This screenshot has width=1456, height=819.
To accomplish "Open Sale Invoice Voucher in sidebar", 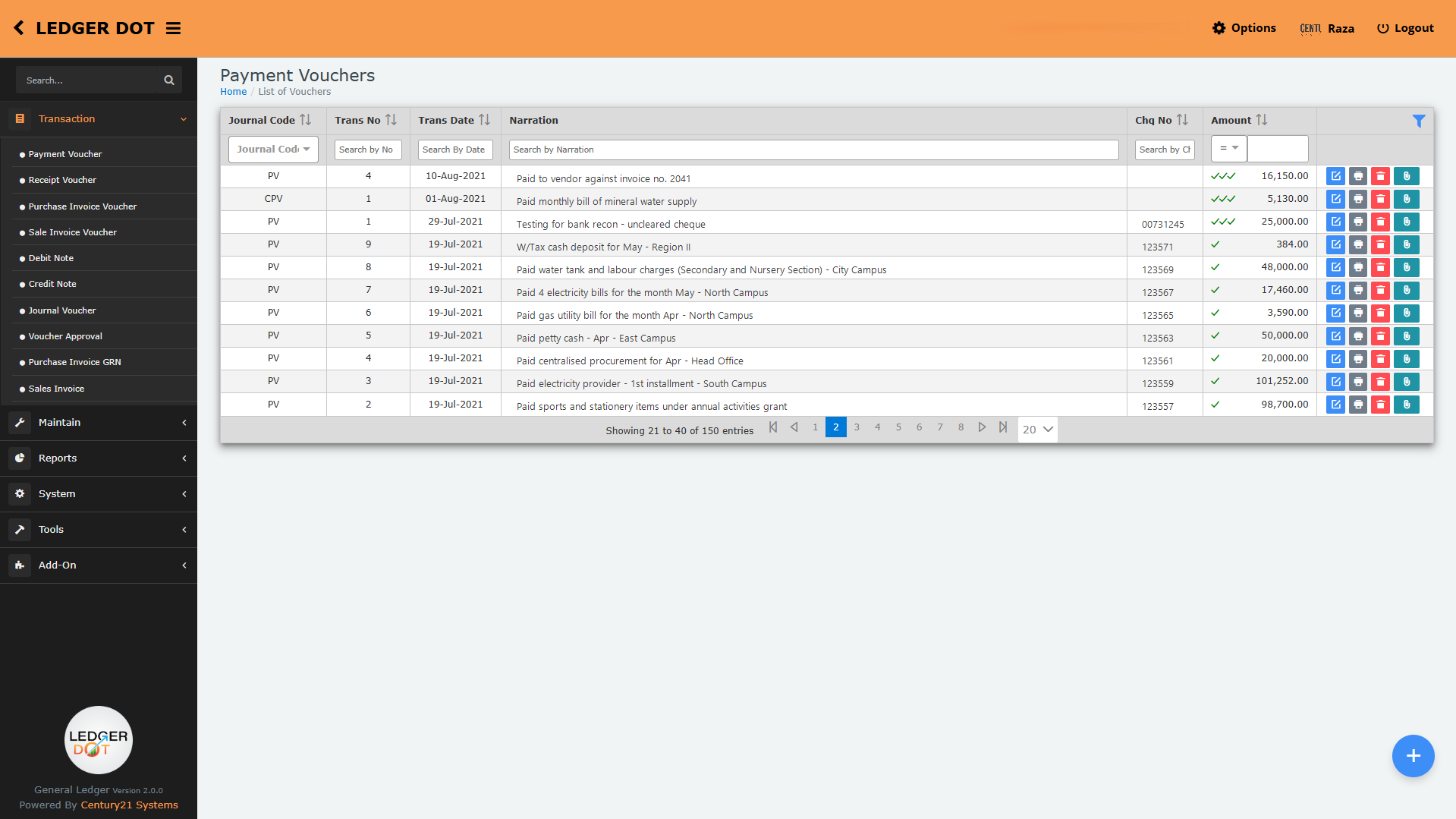I will coord(73,232).
